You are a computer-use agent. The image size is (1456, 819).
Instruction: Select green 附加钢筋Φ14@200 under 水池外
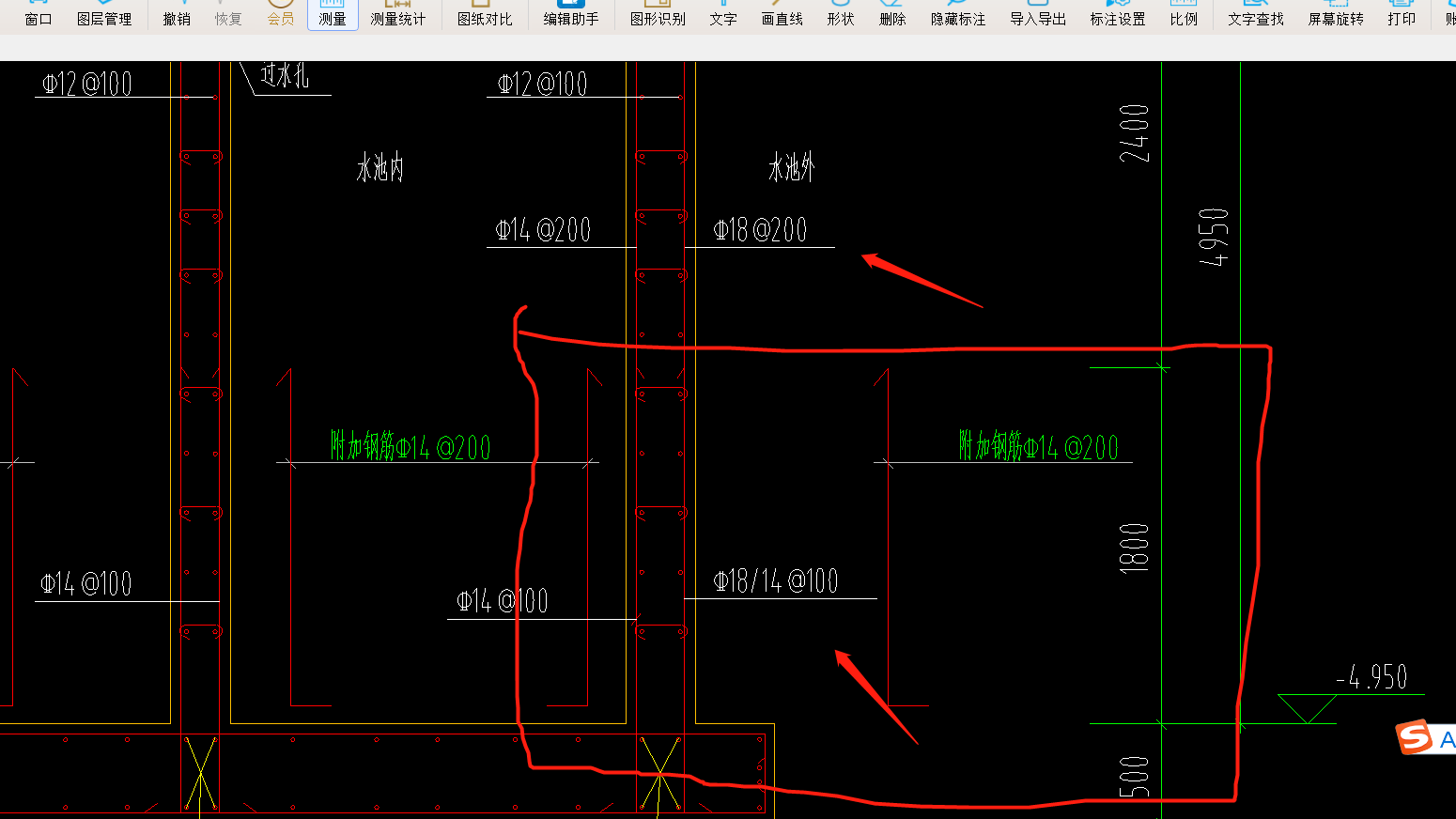coord(1038,446)
